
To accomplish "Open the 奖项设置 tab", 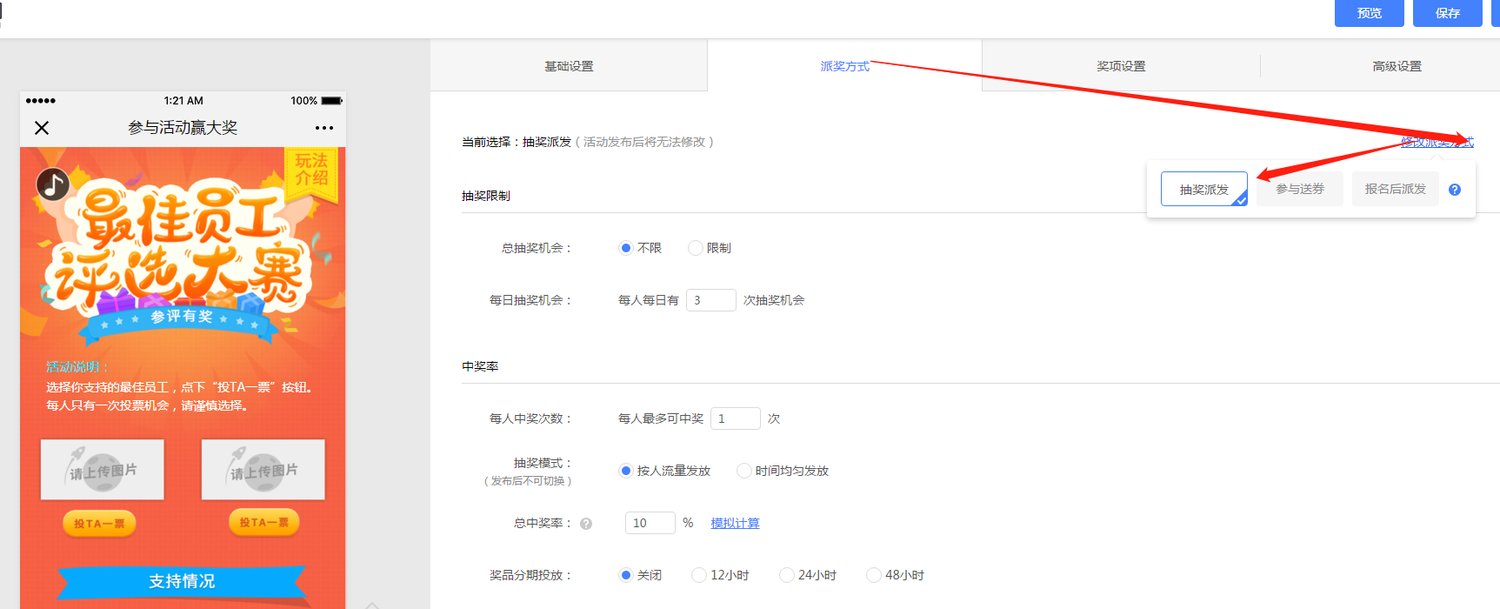I will pos(1120,67).
